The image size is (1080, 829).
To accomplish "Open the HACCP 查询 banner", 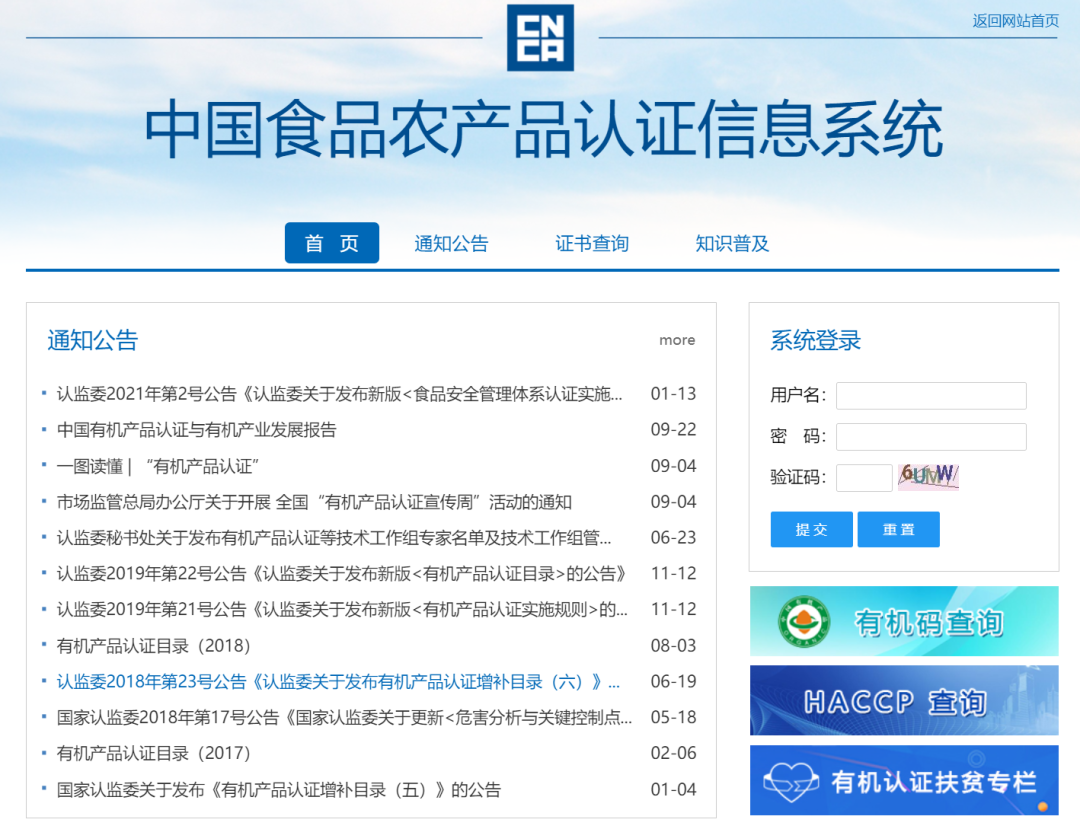I will click(x=904, y=700).
